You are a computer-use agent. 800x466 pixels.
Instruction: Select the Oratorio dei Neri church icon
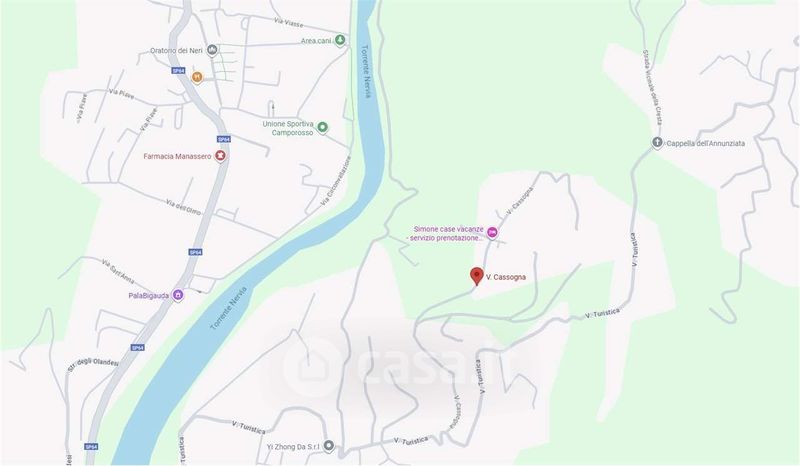pos(212,51)
